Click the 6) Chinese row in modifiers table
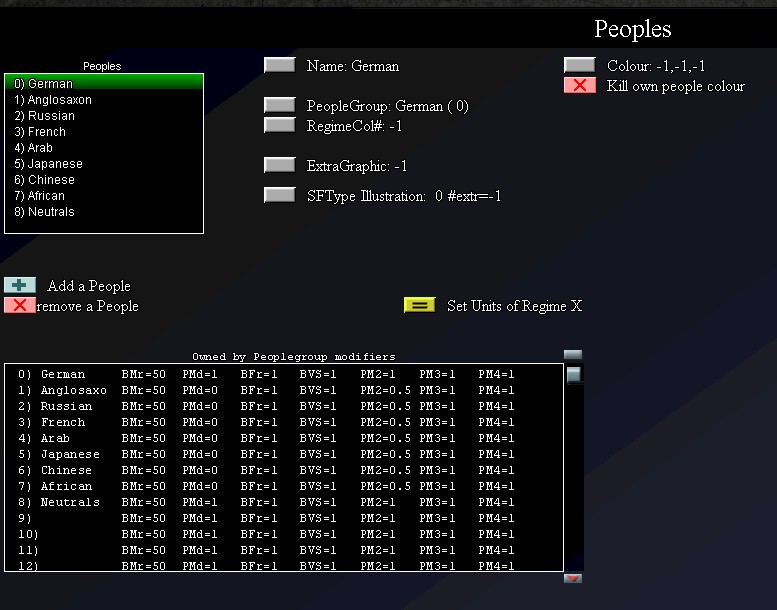 [284, 470]
